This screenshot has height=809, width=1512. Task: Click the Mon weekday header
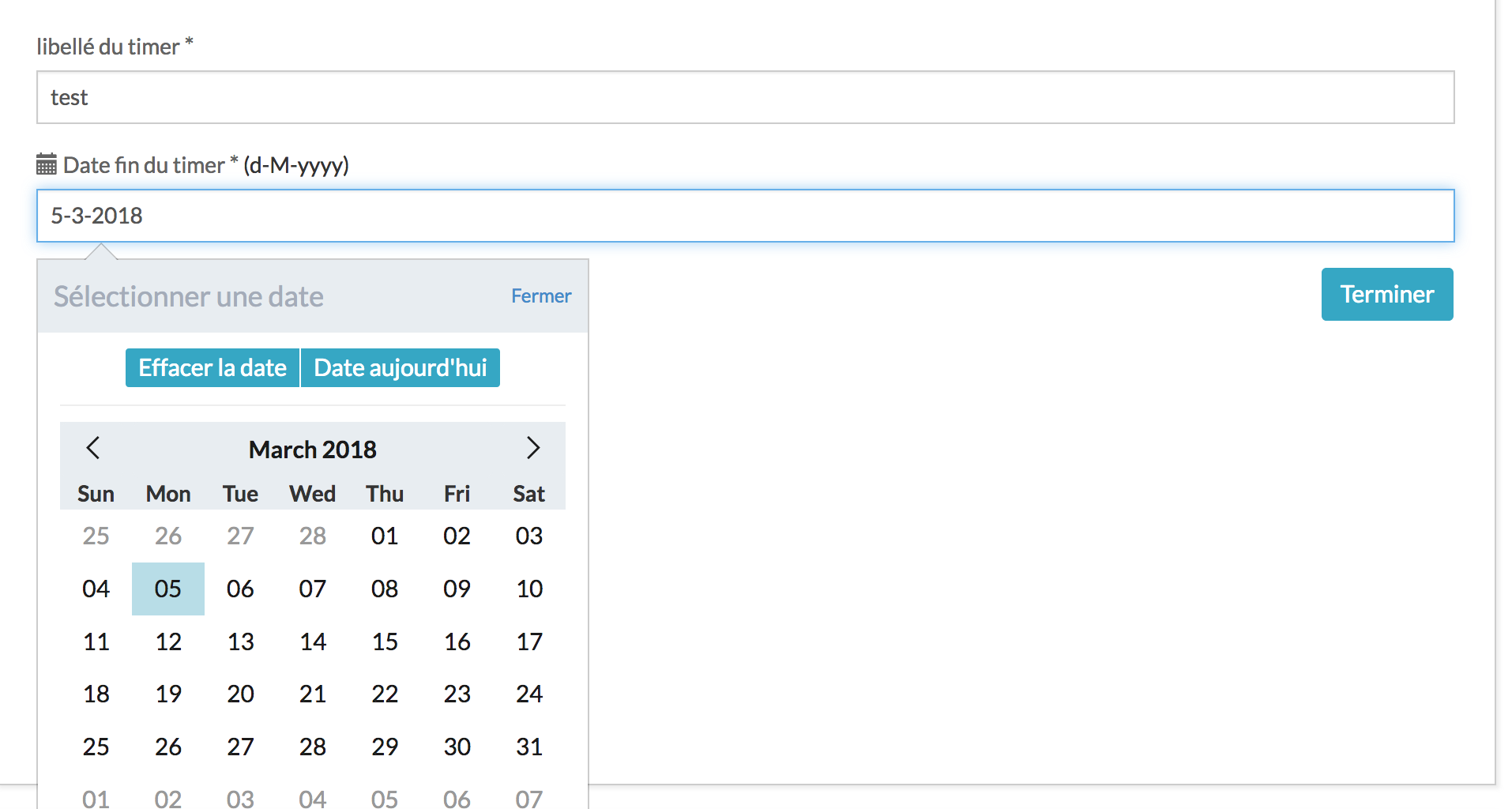[x=168, y=494]
